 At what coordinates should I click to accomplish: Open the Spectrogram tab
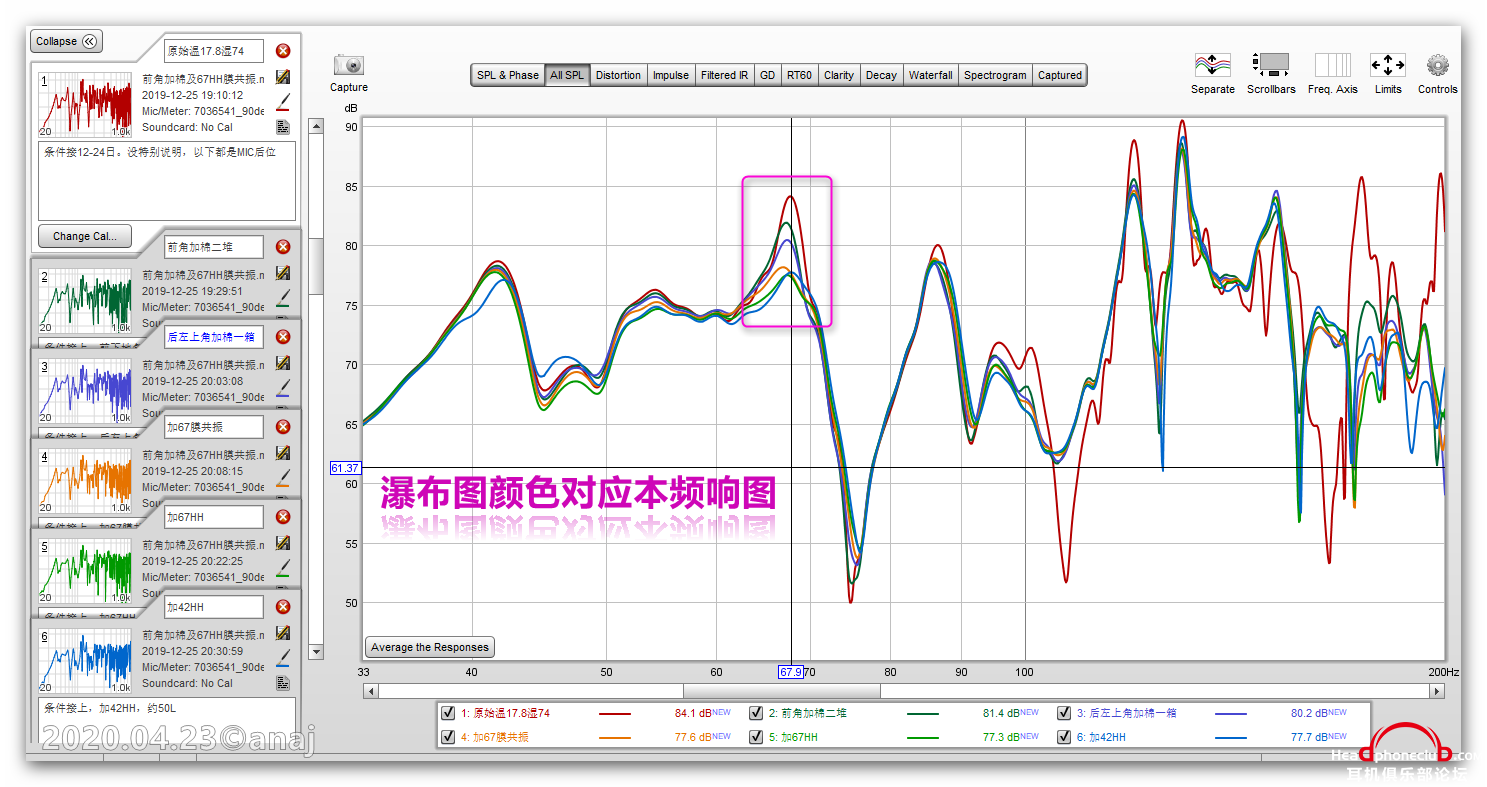[995, 75]
